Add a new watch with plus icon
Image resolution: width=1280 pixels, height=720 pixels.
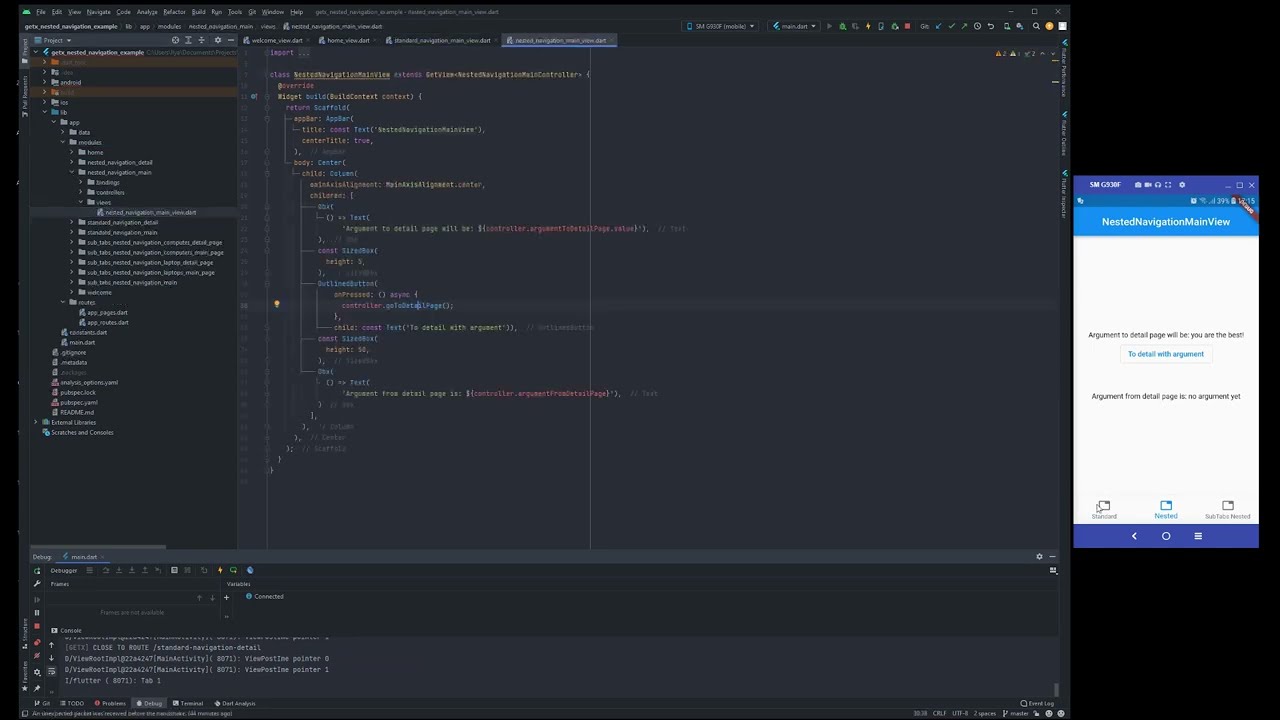click(x=226, y=597)
